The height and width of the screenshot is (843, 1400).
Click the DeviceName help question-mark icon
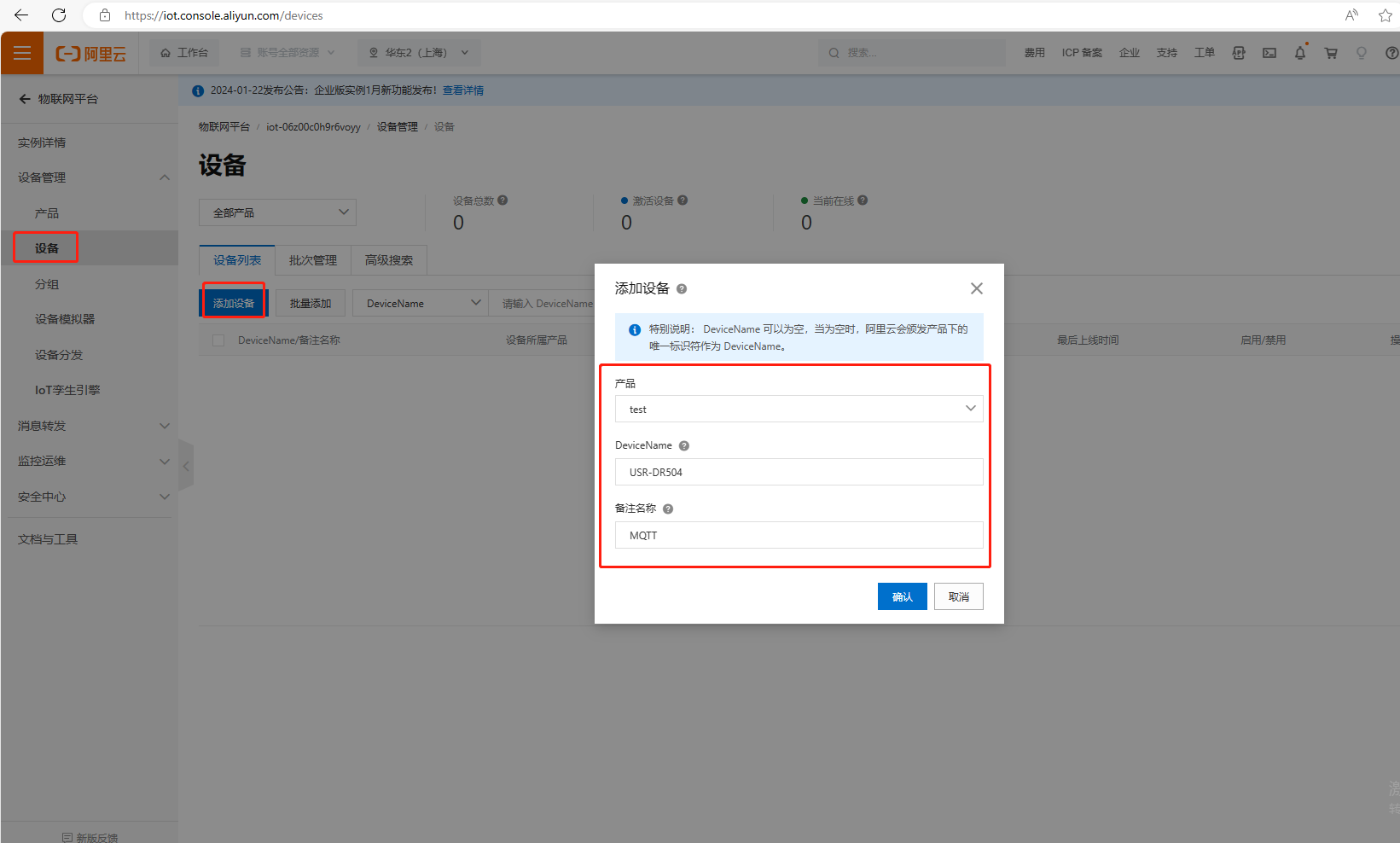click(x=684, y=445)
